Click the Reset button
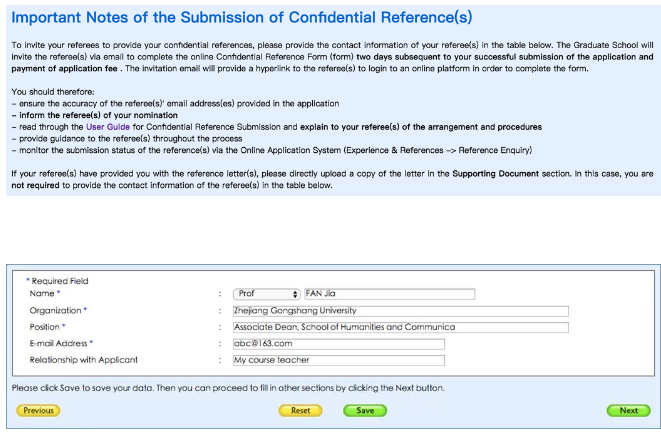This screenshot has height=441, width=661. (x=300, y=410)
